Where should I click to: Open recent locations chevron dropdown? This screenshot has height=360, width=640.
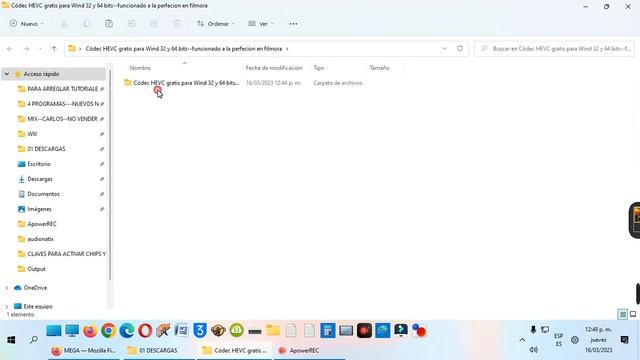tap(40, 49)
